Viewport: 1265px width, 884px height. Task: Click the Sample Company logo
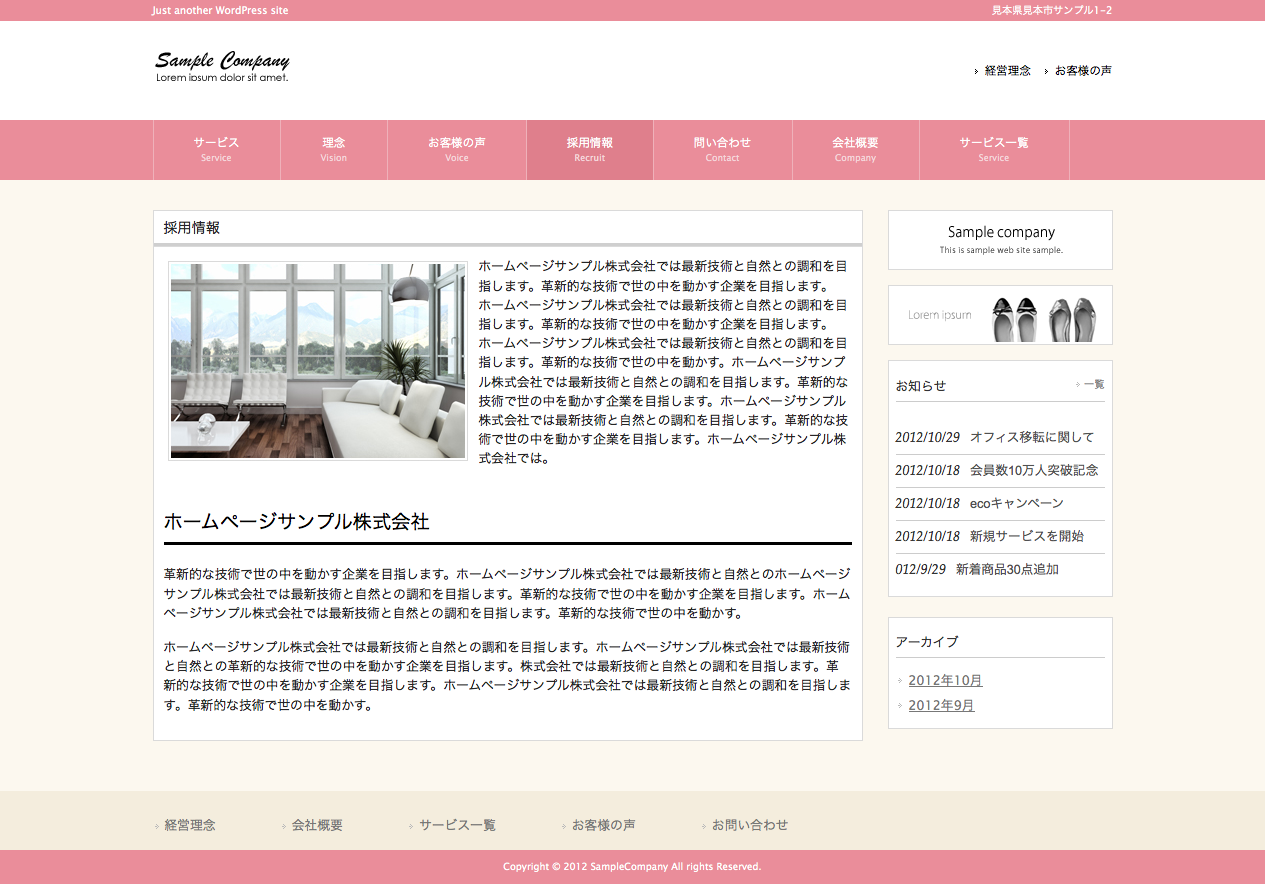(222, 67)
